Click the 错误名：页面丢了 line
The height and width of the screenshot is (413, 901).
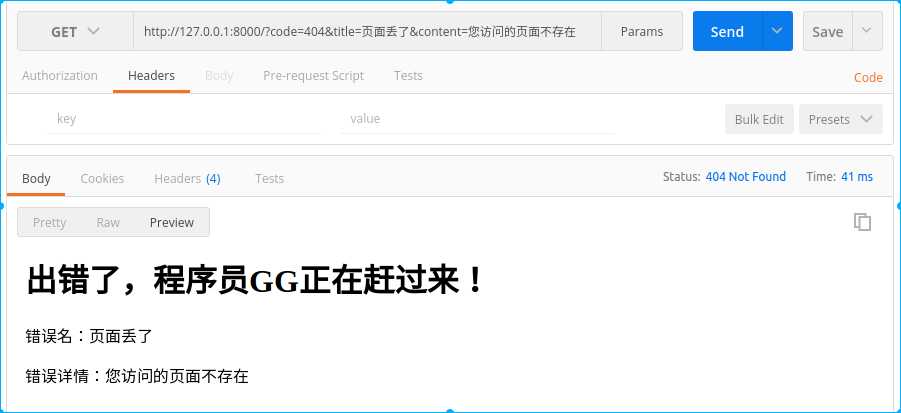point(89,337)
